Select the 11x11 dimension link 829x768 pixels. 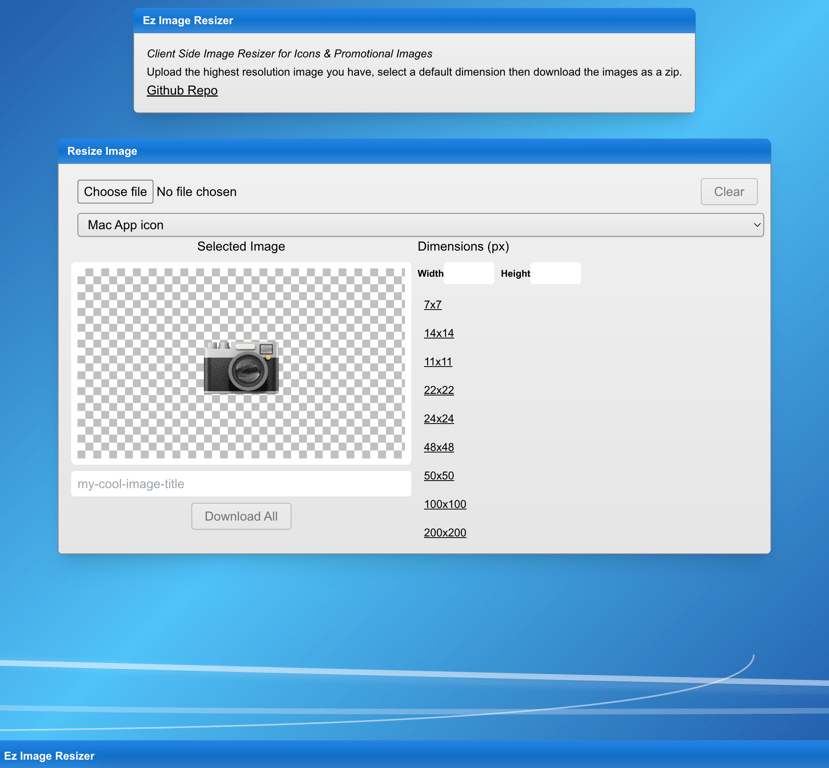tap(438, 362)
